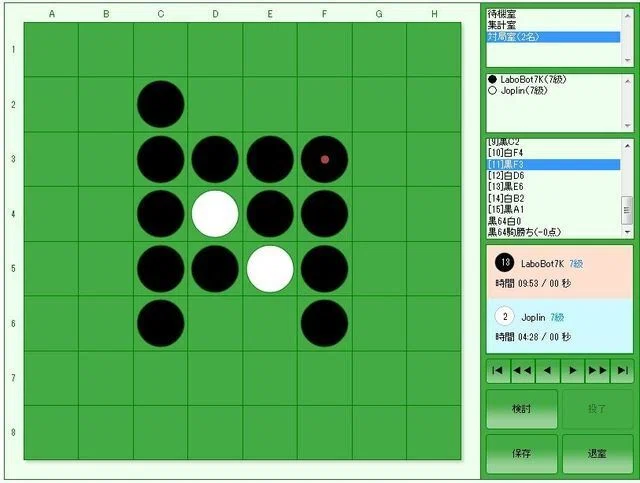Viewport: 640px width, 483px height.
Task: Click the 退室 leave room button
Action: click(x=598, y=454)
